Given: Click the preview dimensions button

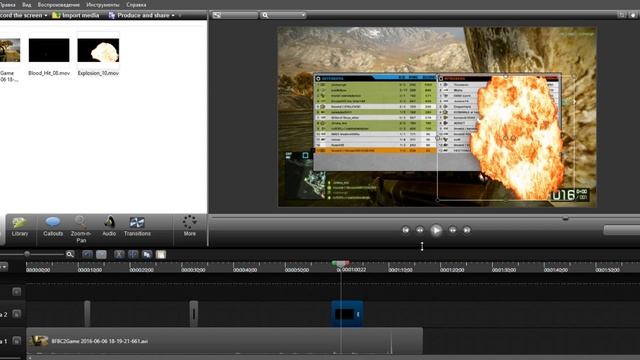Looking at the screenshot, I should pyautogui.click(x=235, y=15).
